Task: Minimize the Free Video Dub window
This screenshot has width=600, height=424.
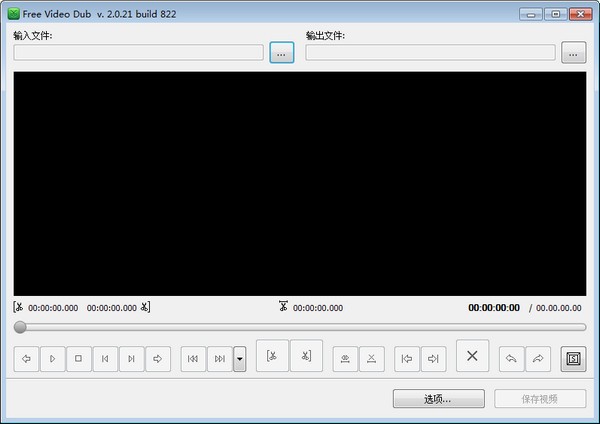Action: click(x=531, y=15)
